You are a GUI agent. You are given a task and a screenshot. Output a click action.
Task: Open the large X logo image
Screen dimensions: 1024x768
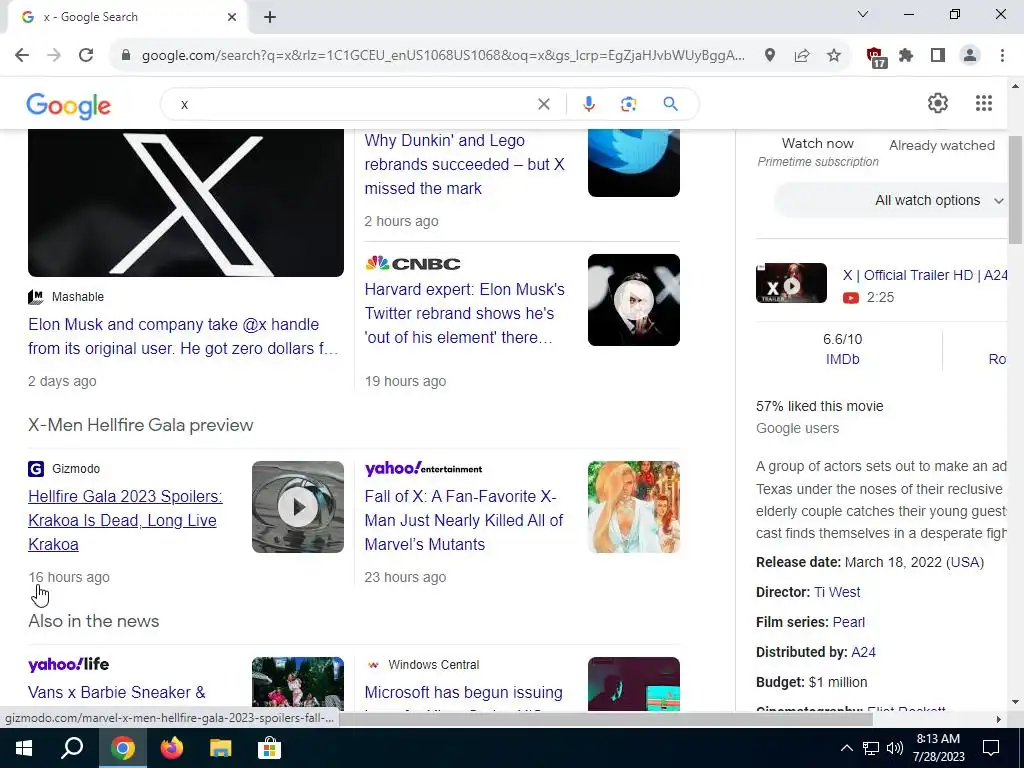pyautogui.click(x=185, y=202)
